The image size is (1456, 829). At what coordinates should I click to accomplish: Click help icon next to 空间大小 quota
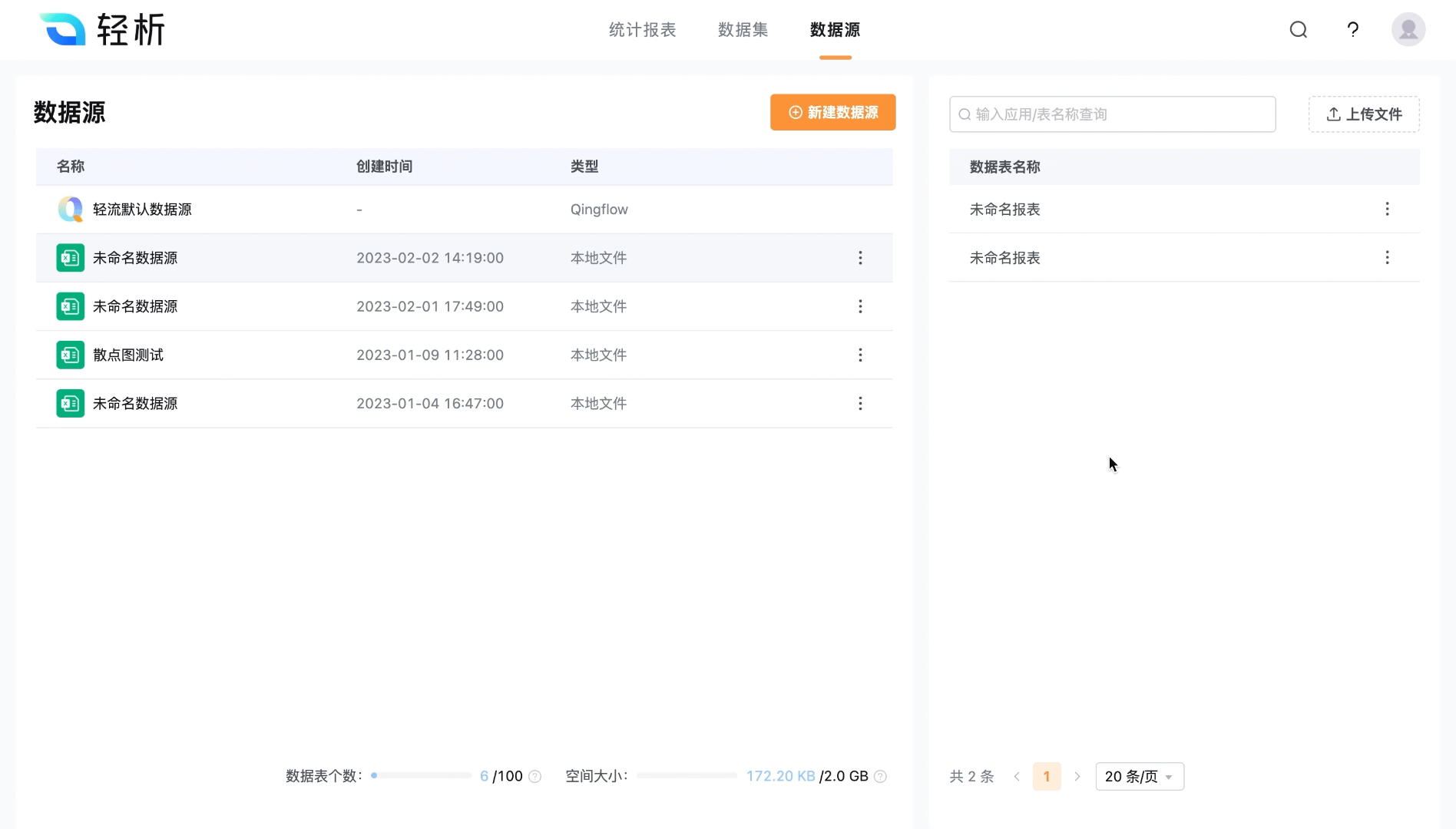881,776
